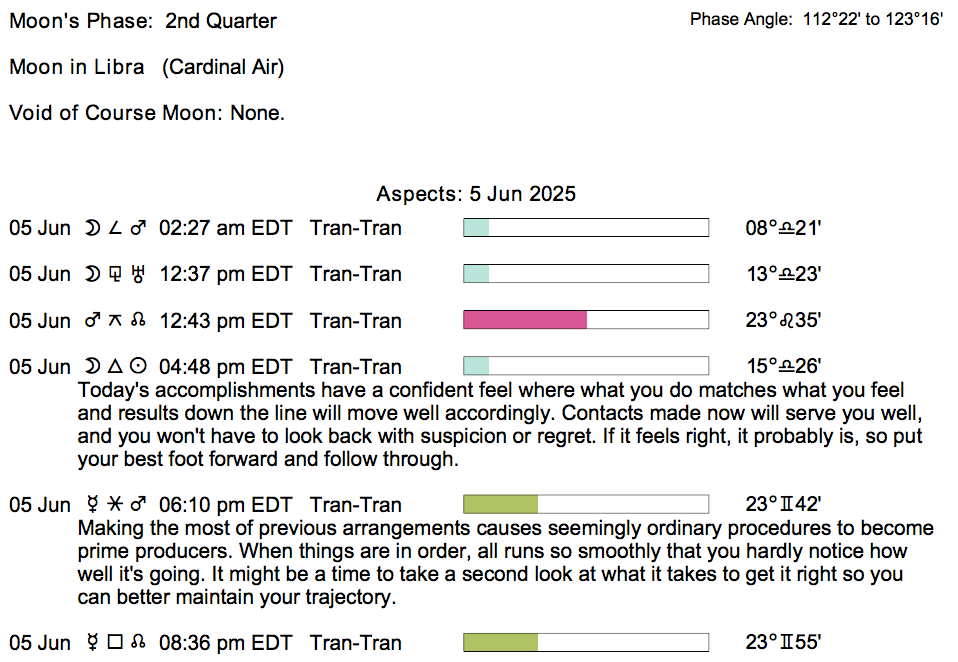Click the teal strength bar for the 02:27 am aspect
The height and width of the screenshot is (662, 958).
476,228
